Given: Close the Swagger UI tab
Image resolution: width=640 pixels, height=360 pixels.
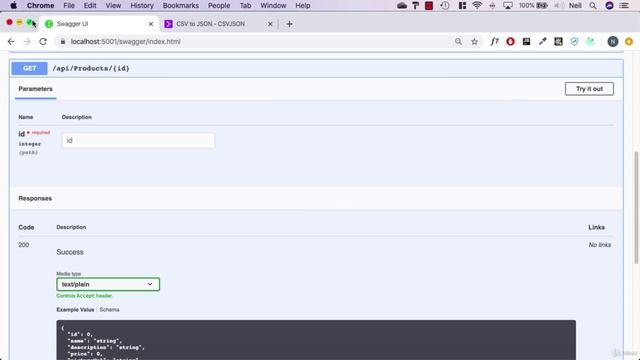Looking at the screenshot, I should click(x=151, y=24).
